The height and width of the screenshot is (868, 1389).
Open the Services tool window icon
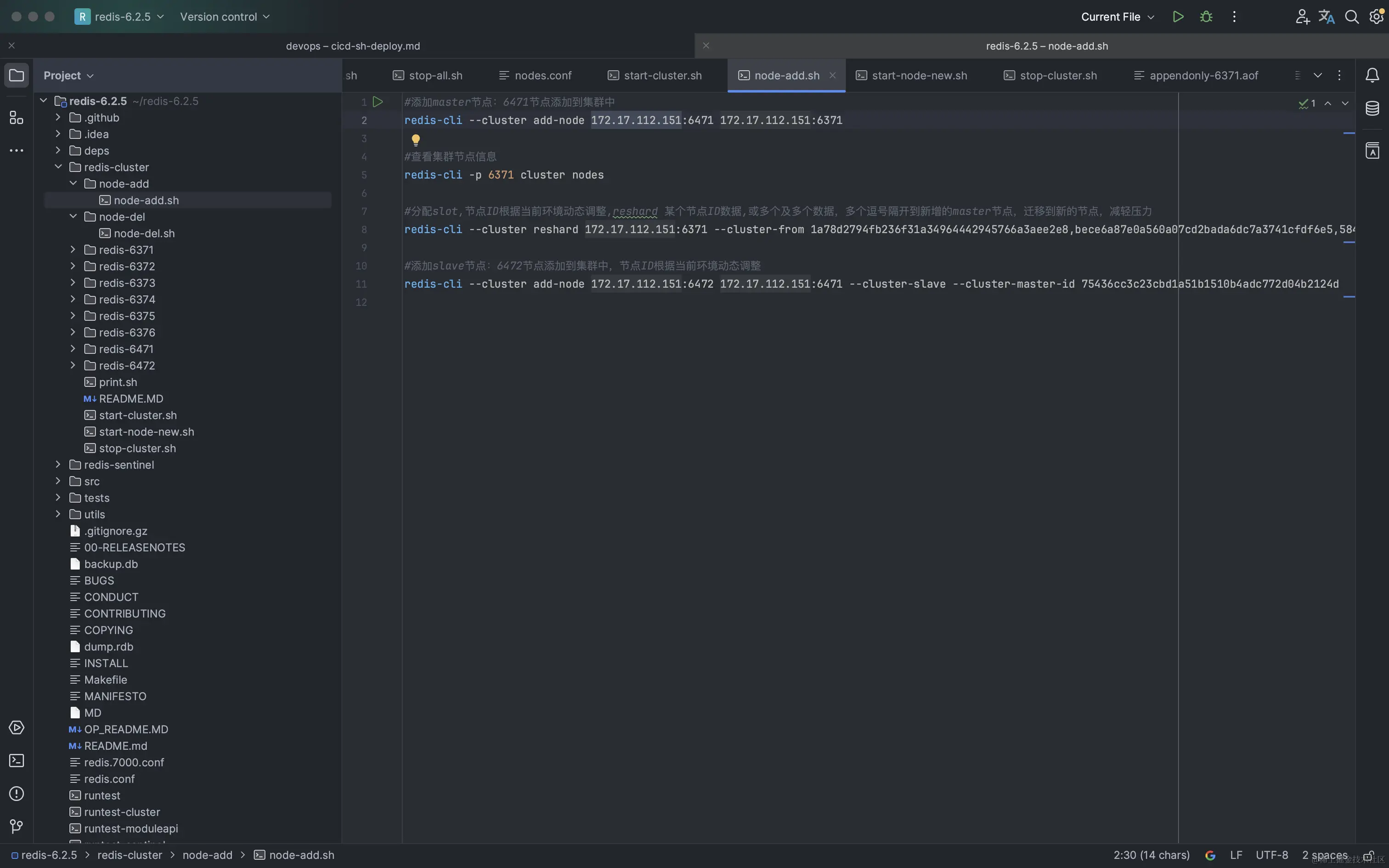pos(17,727)
